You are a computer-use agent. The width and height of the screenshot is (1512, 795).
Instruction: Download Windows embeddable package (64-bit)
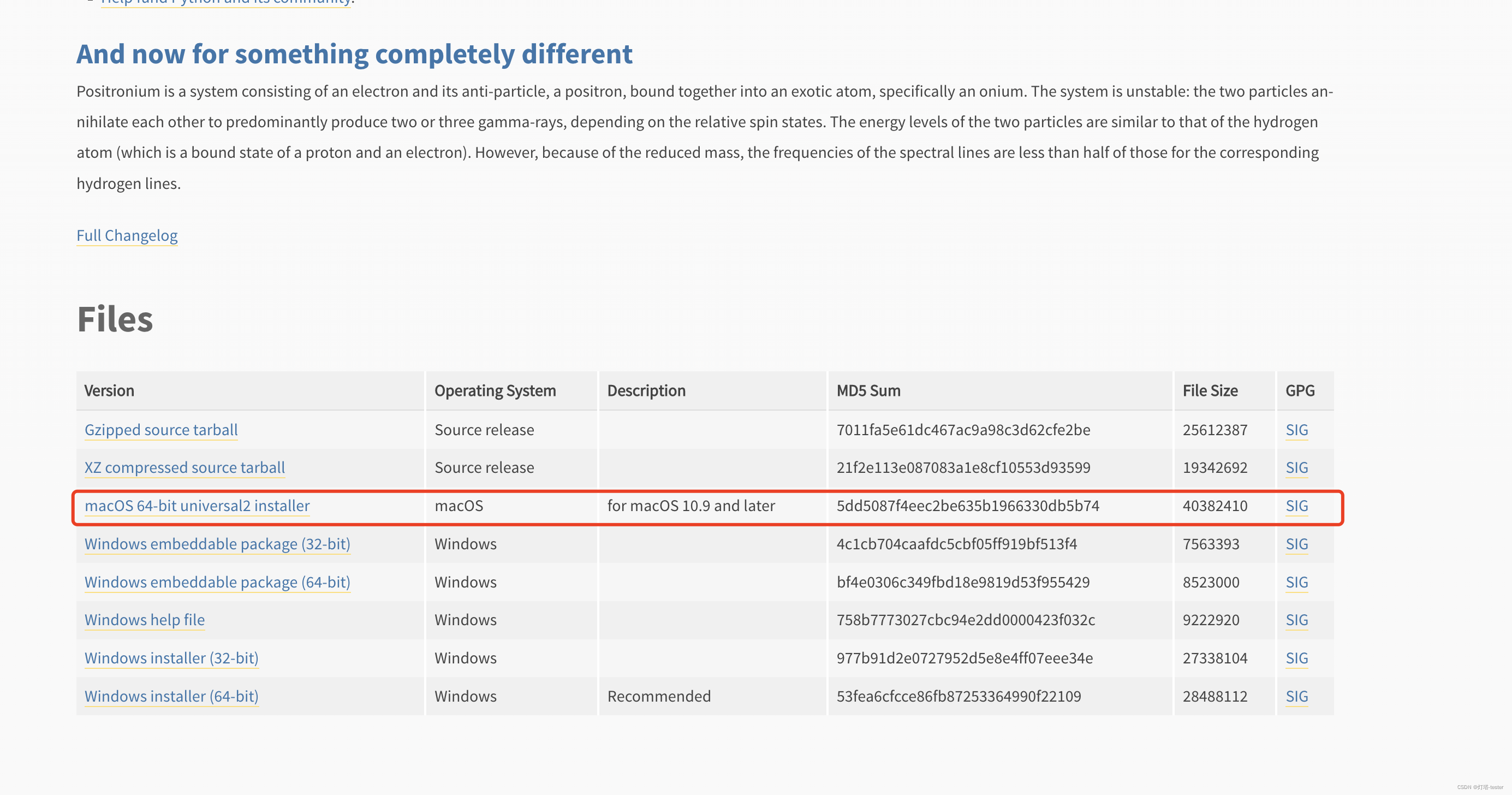tap(217, 582)
